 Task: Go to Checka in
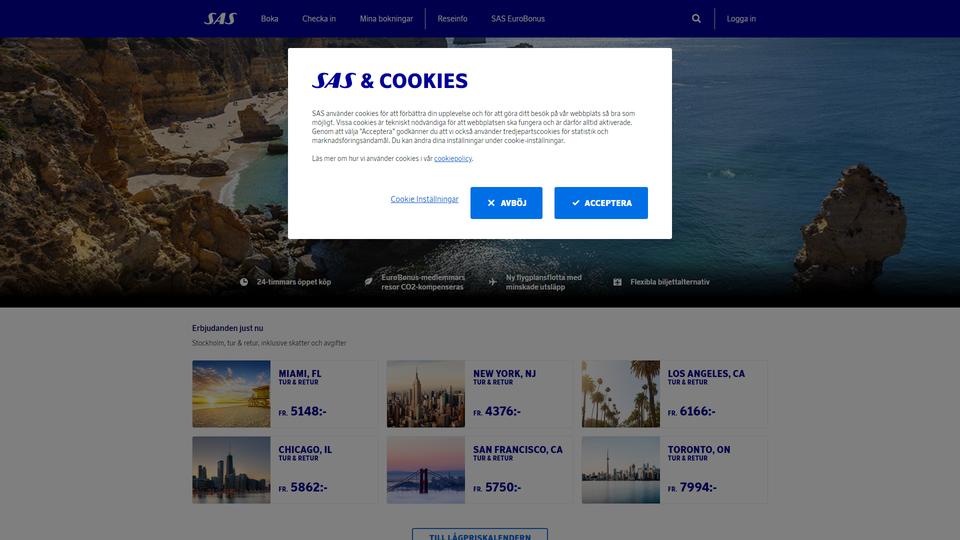click(x=319, y=19)
